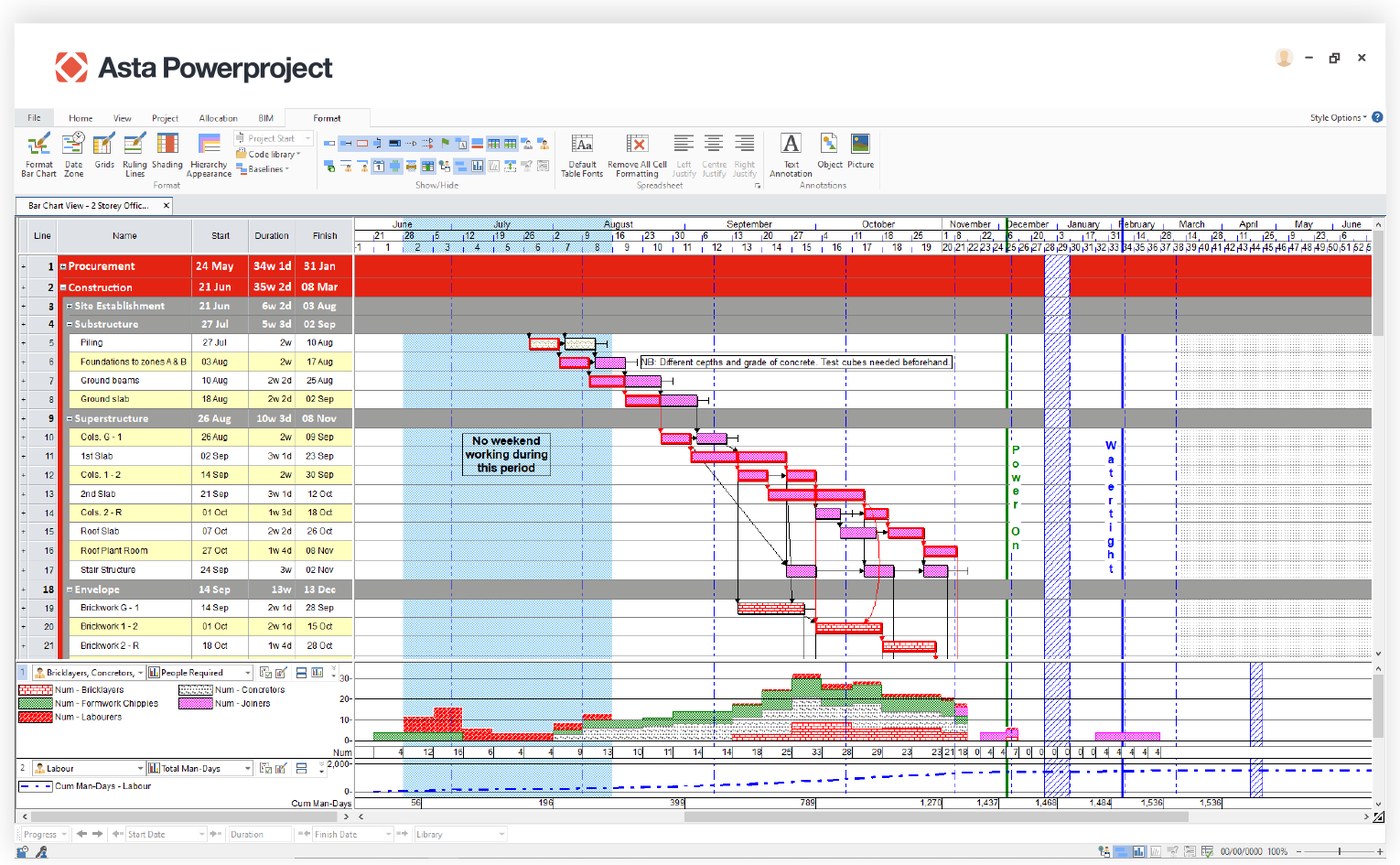This screenshot has height=865, width=1400.
Task: Click the user profile avatar
Action: (x=1284, y=58)
